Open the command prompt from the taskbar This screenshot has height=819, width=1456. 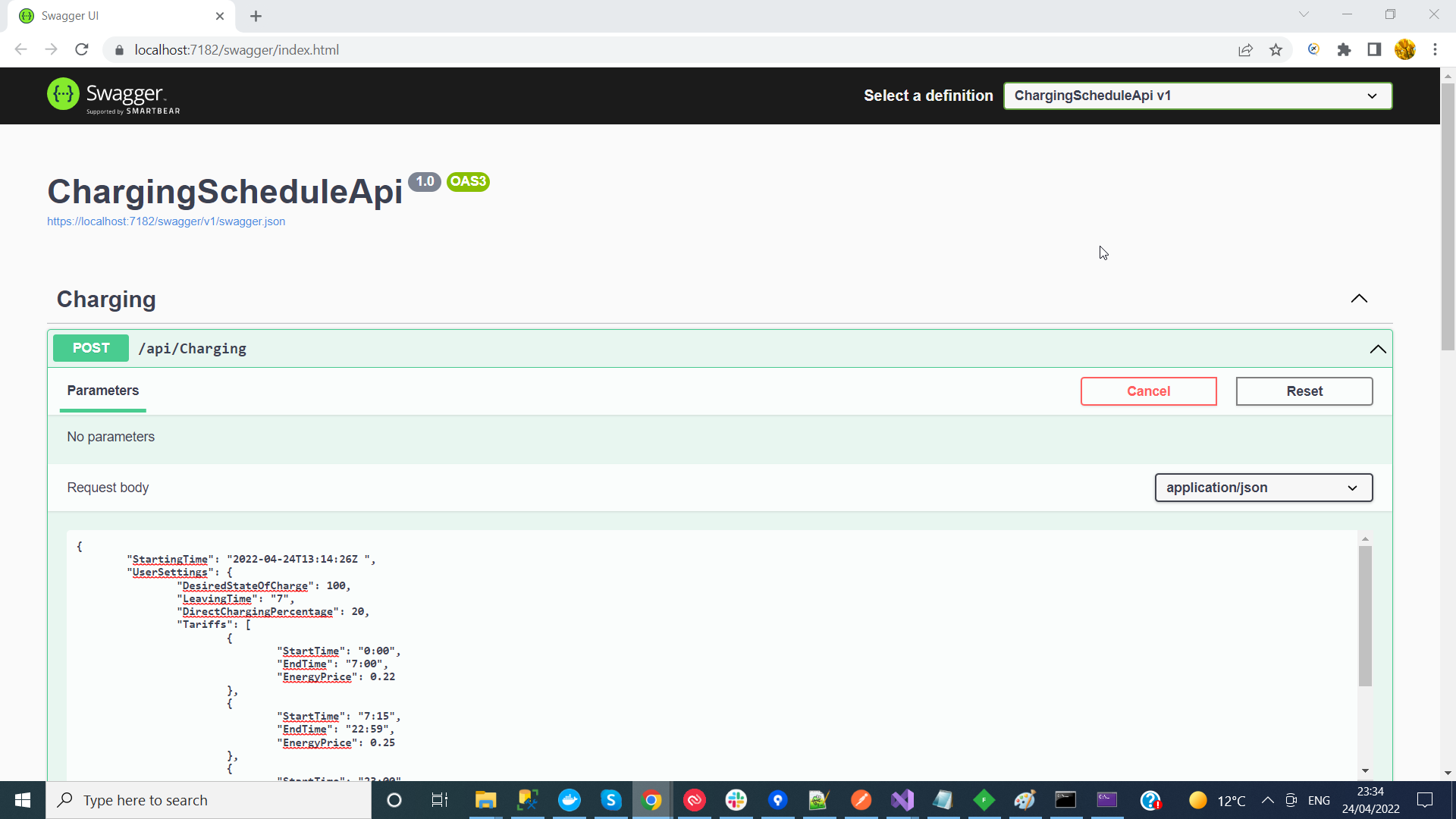coord(1065,800)
